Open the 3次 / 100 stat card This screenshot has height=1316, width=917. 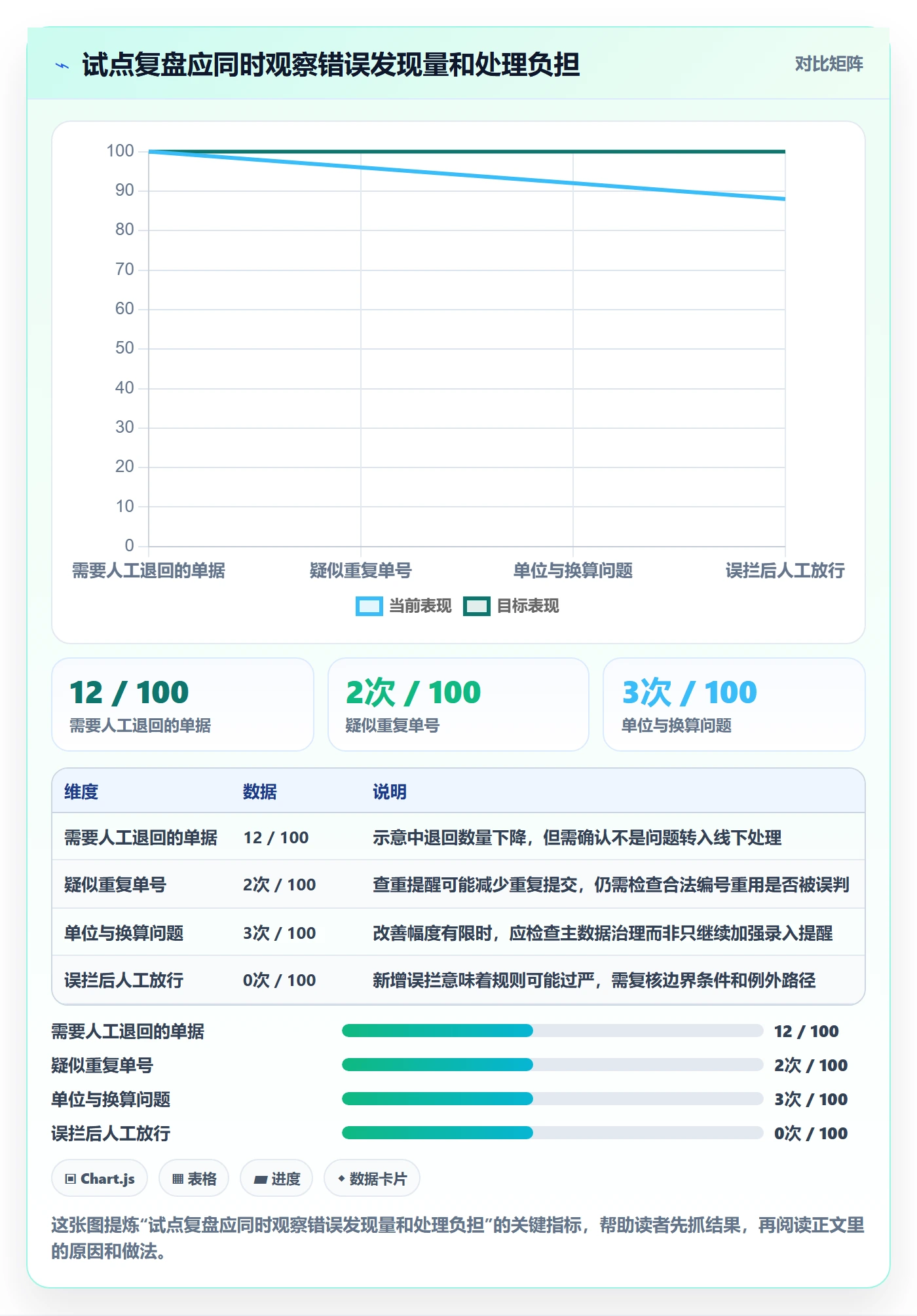(x=734, y=704)
